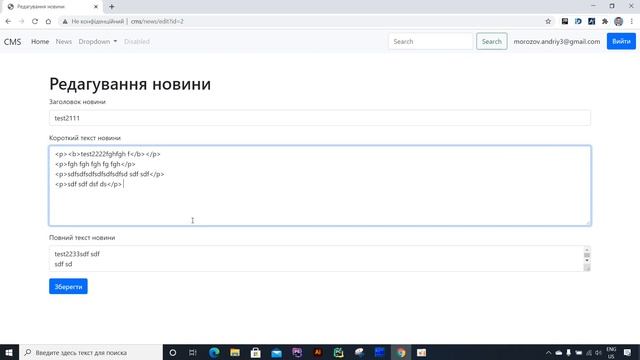Viewport: 640px width, 360px height.
Task: Open the notification center icon
Action: 627,352
